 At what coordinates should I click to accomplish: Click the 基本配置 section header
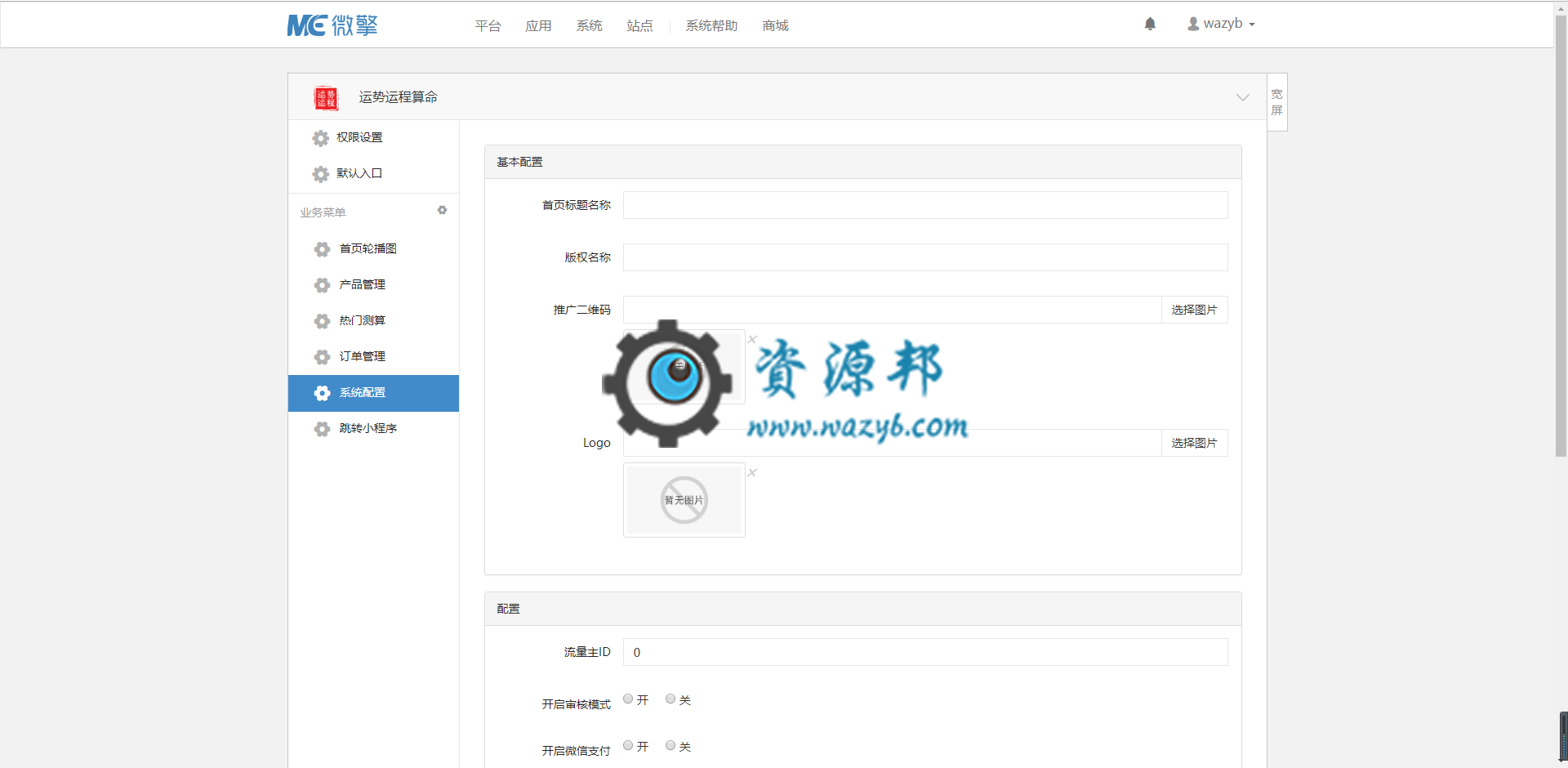point(863,162)
